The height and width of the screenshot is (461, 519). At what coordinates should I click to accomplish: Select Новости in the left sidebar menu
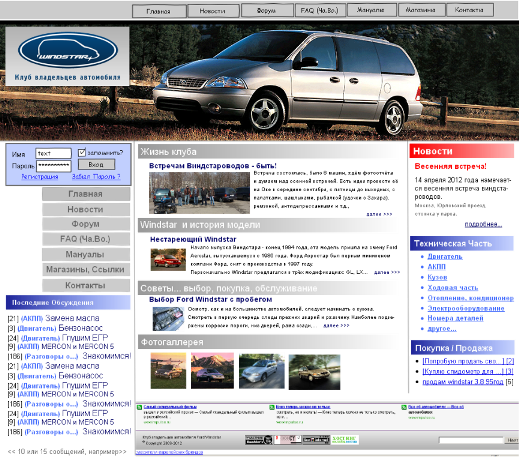pyautogui.click(x=86, y=209)
